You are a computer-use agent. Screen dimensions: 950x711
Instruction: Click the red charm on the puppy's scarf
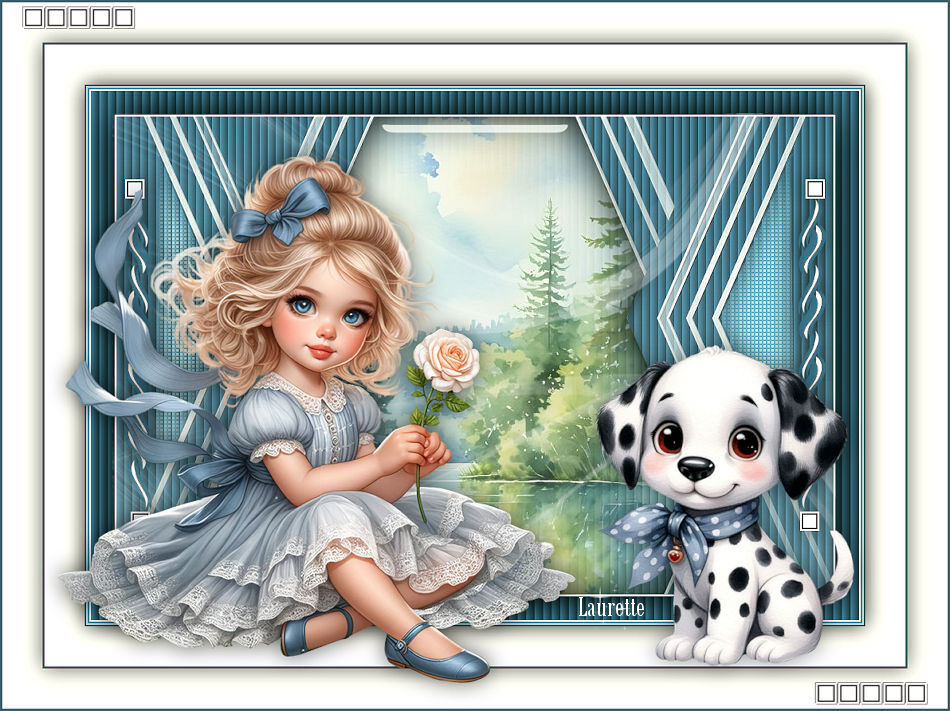(x=676, y=553)
